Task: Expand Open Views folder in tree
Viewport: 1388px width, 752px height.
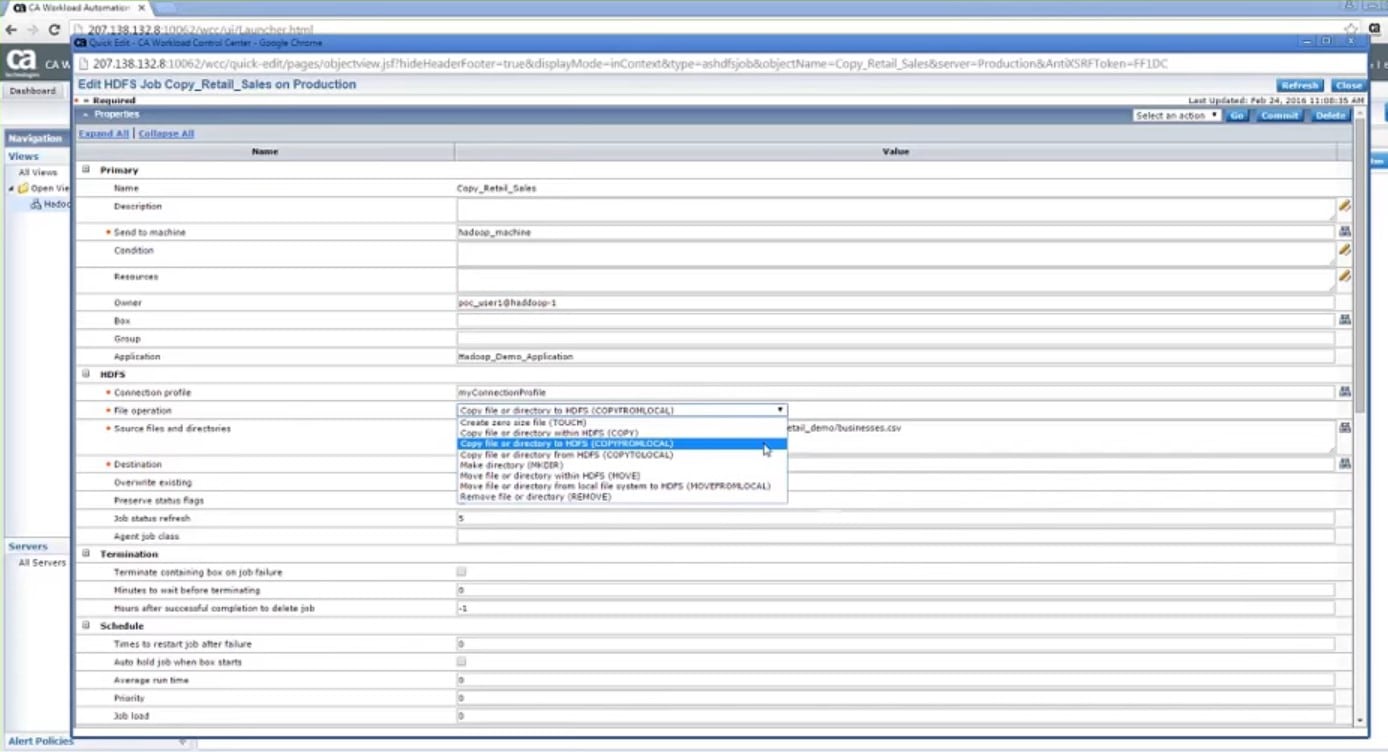Action: coord(12,188)
